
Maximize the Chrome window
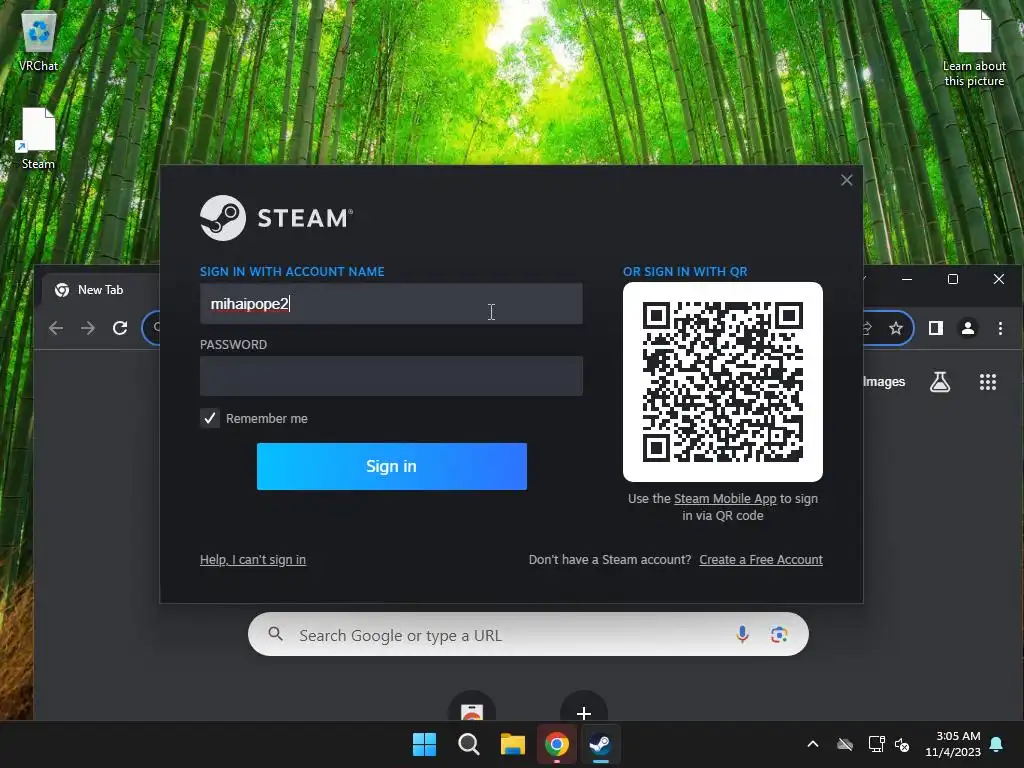coord(953,279)
